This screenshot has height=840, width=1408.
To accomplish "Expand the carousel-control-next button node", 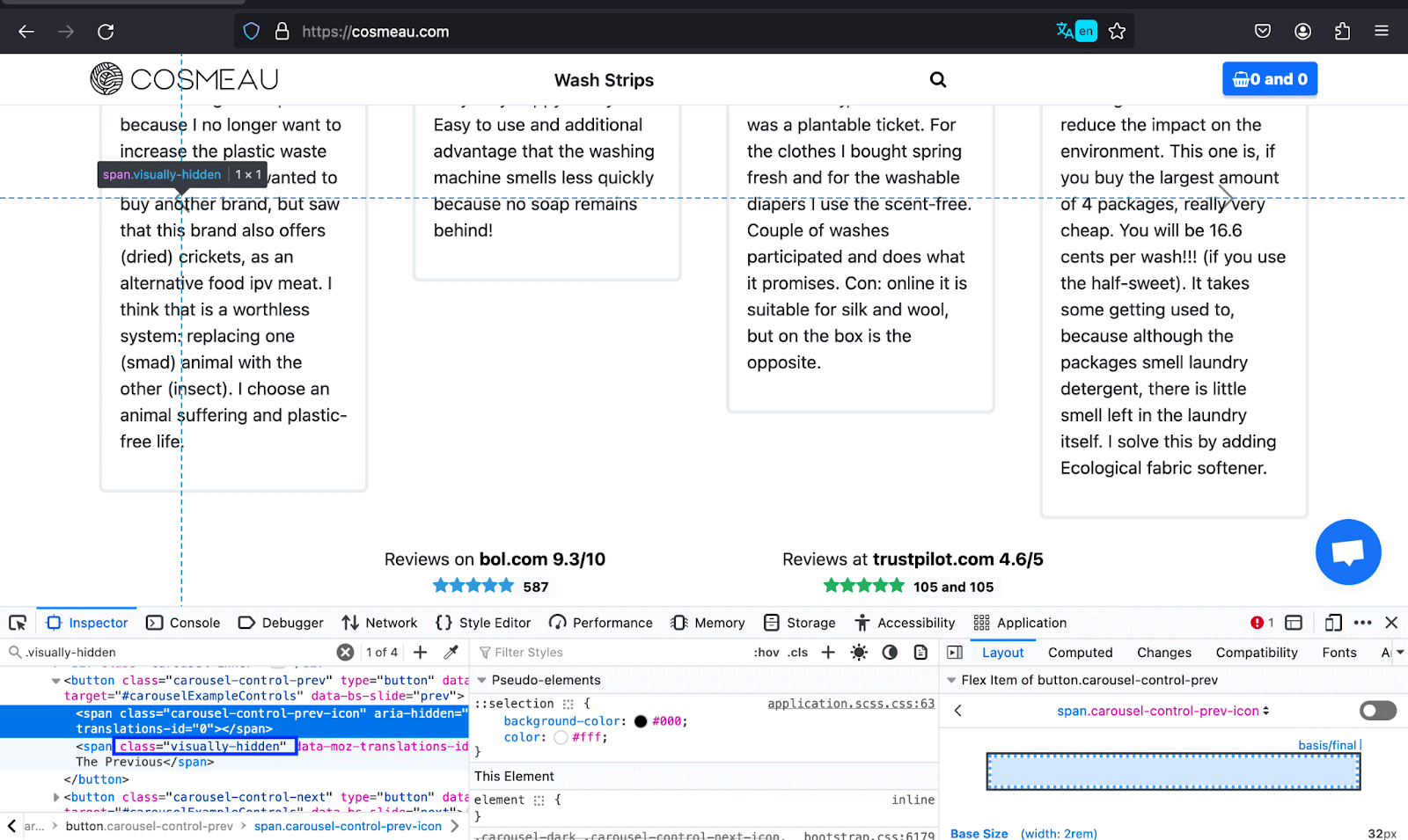I will point(56,798).
